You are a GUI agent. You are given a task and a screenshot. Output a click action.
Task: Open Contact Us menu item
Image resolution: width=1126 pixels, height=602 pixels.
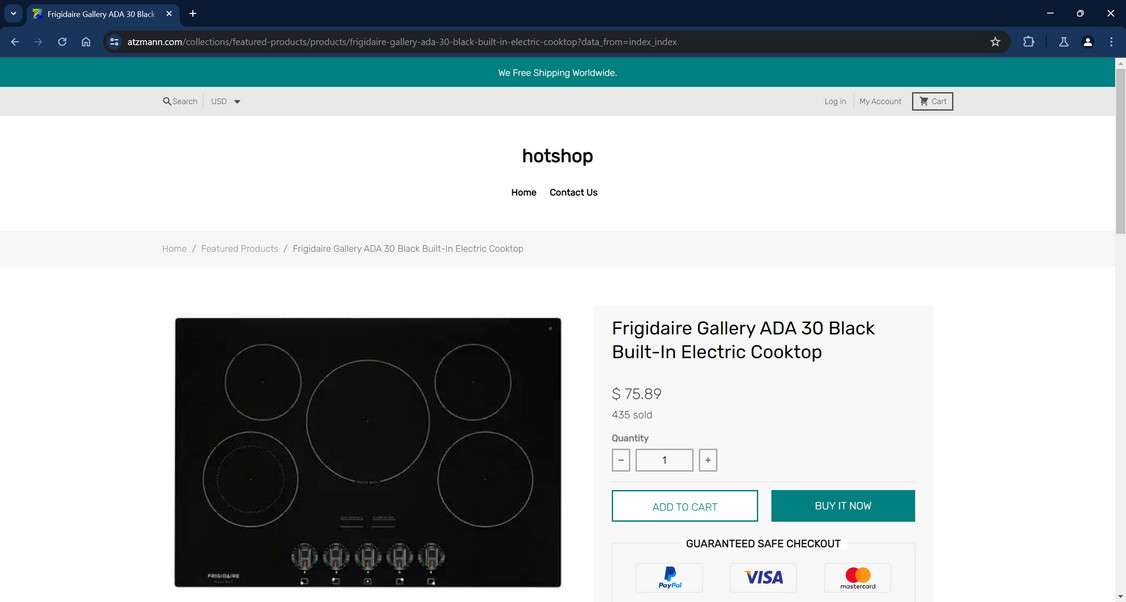click(x=573, y=193)
